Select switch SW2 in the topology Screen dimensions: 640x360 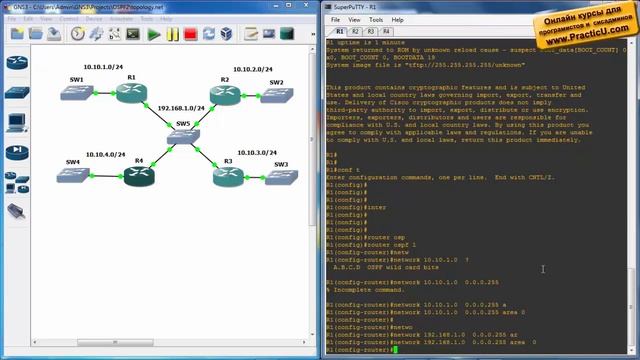point(277,96)
